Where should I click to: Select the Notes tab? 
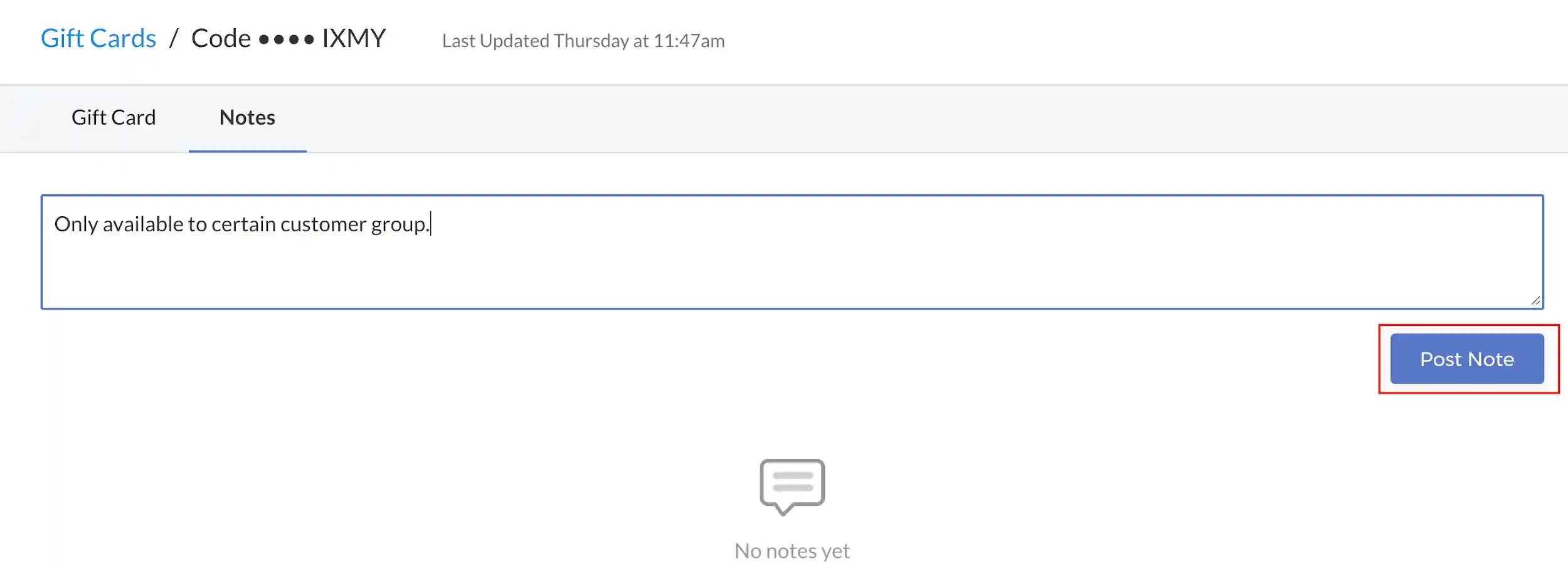click(x=247, y=117)
